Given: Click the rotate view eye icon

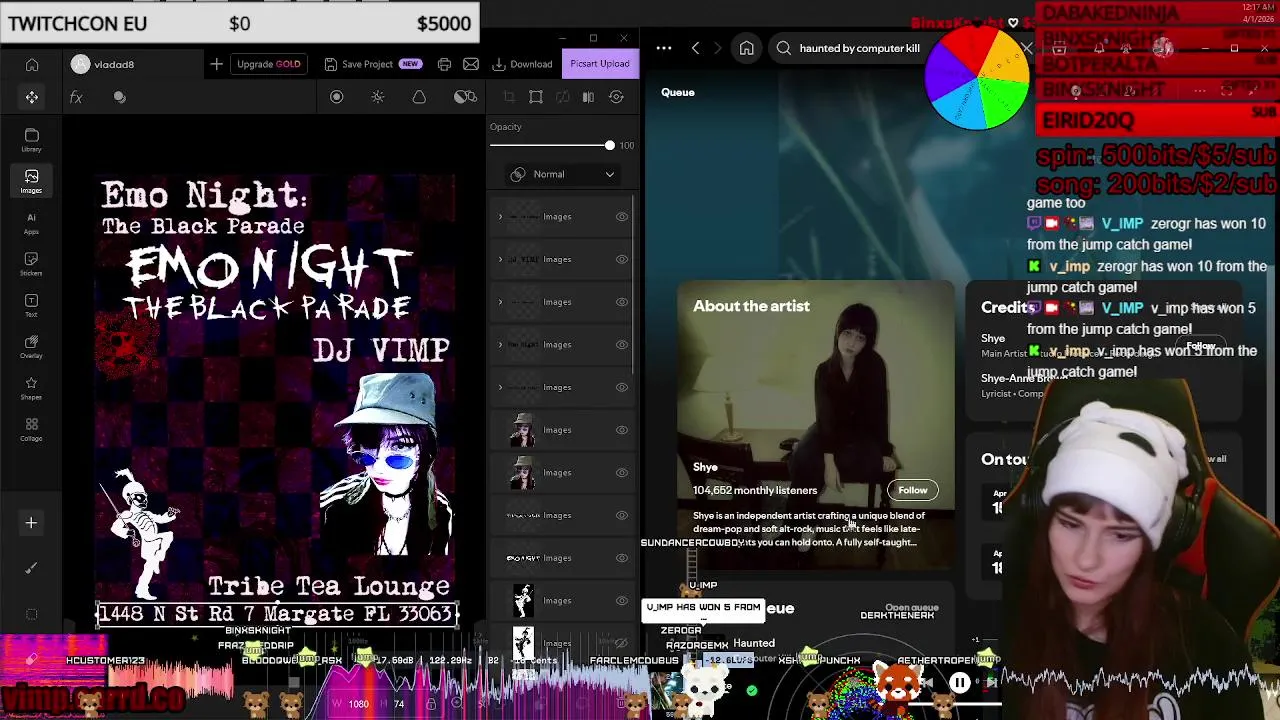Looking at the screenshot, I should (616, 97).
